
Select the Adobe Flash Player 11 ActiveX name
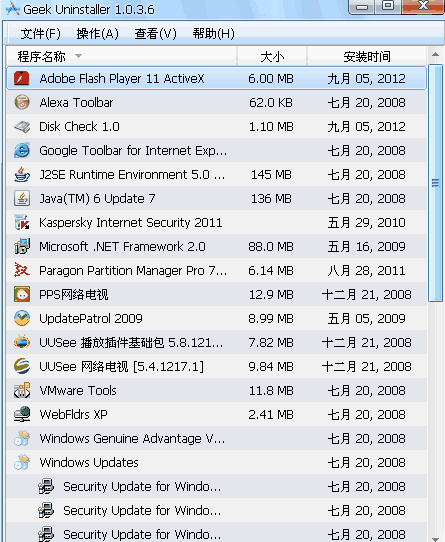pyautogui.click(x=122, y=78)
